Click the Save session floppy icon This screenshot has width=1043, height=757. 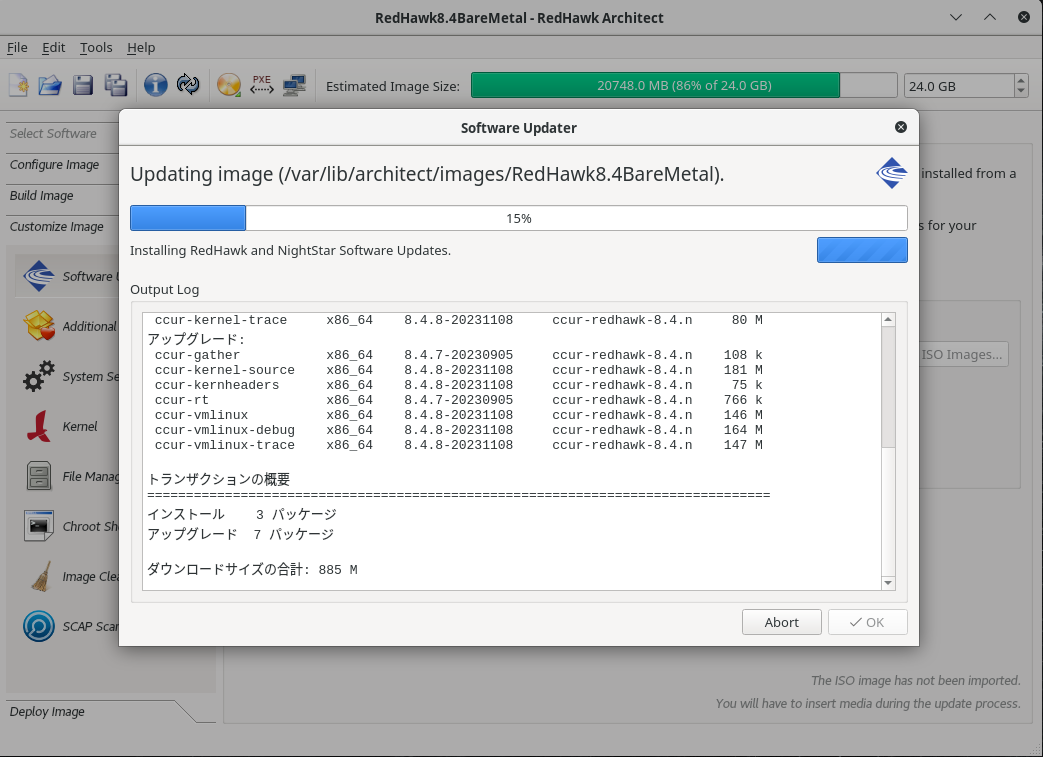(x=83, y=85)
